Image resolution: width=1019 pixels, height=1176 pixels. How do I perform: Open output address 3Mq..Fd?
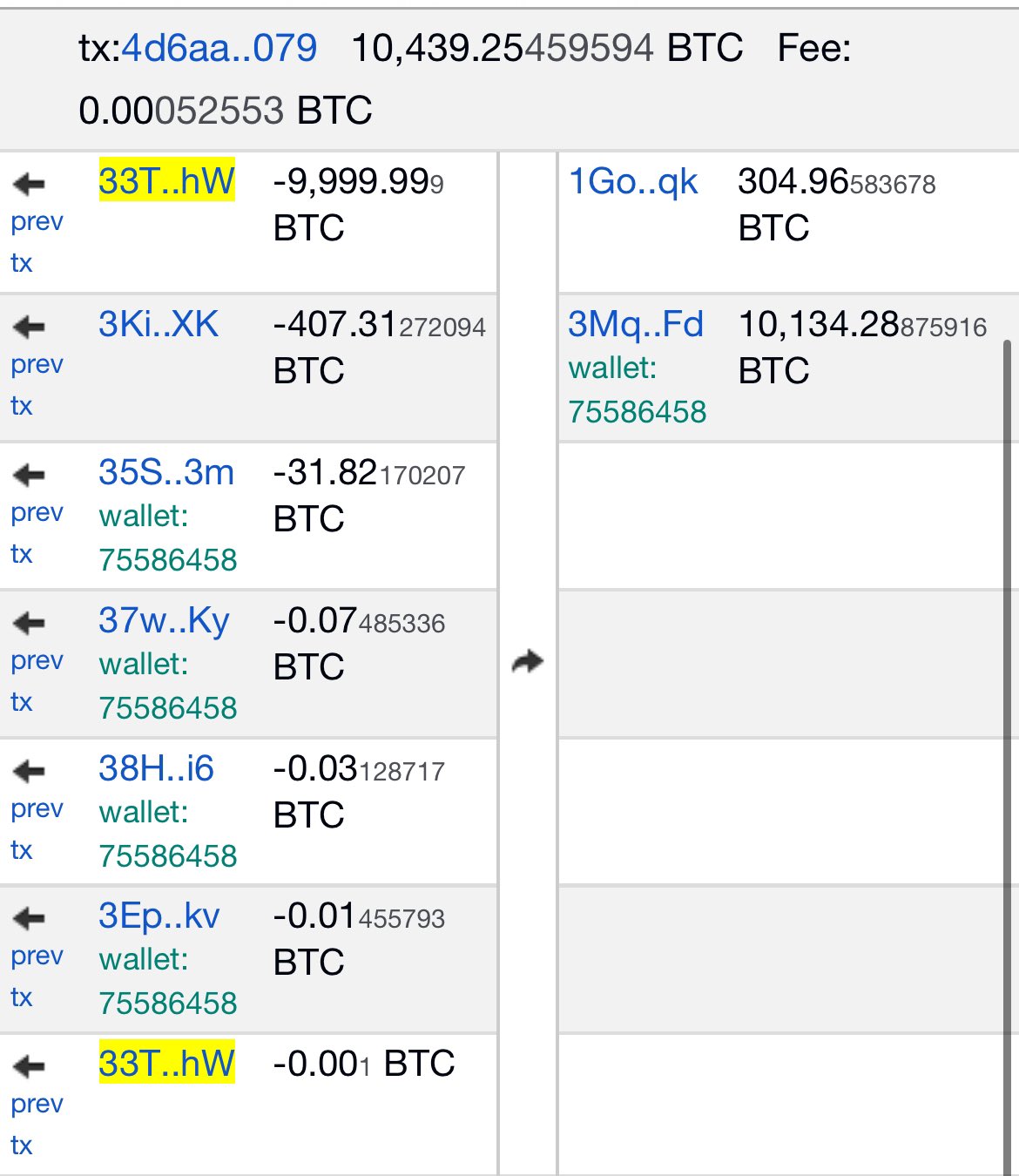[x=635, y=324]
